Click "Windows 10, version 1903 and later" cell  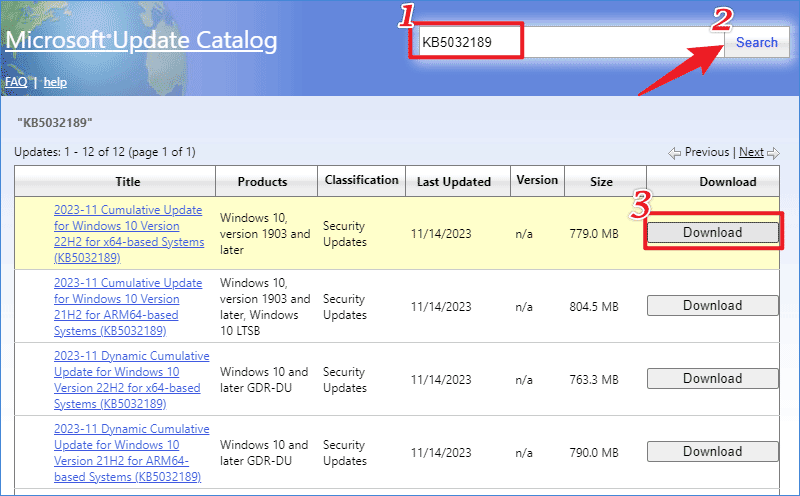pyautogui.click(x=265, y=234)
